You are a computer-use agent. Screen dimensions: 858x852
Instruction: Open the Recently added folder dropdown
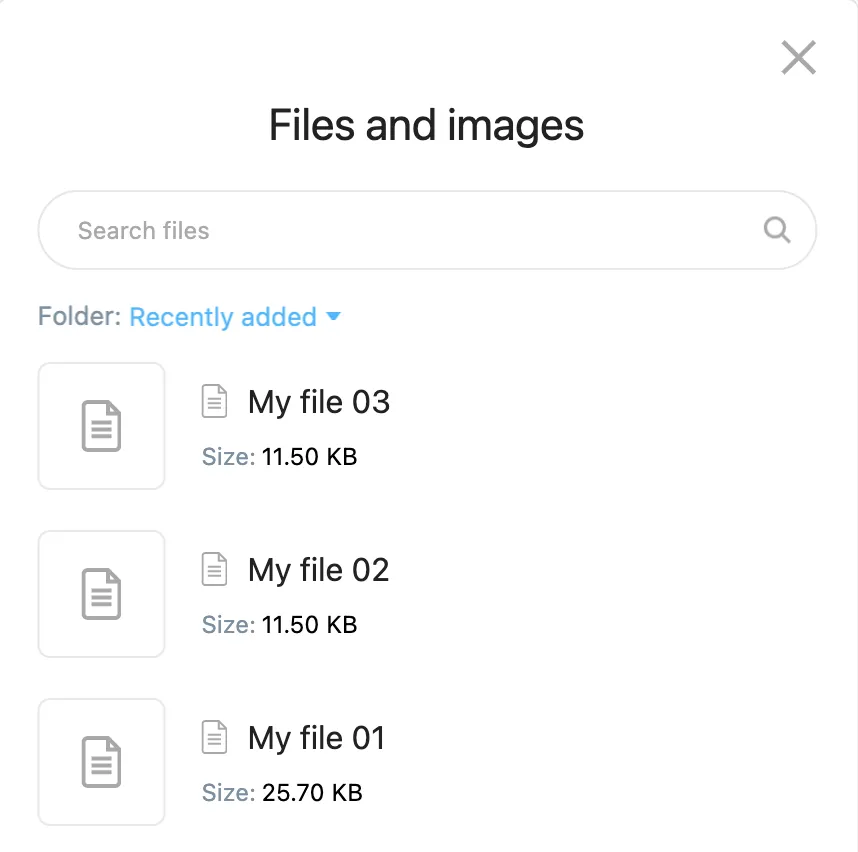coord(223,317)
